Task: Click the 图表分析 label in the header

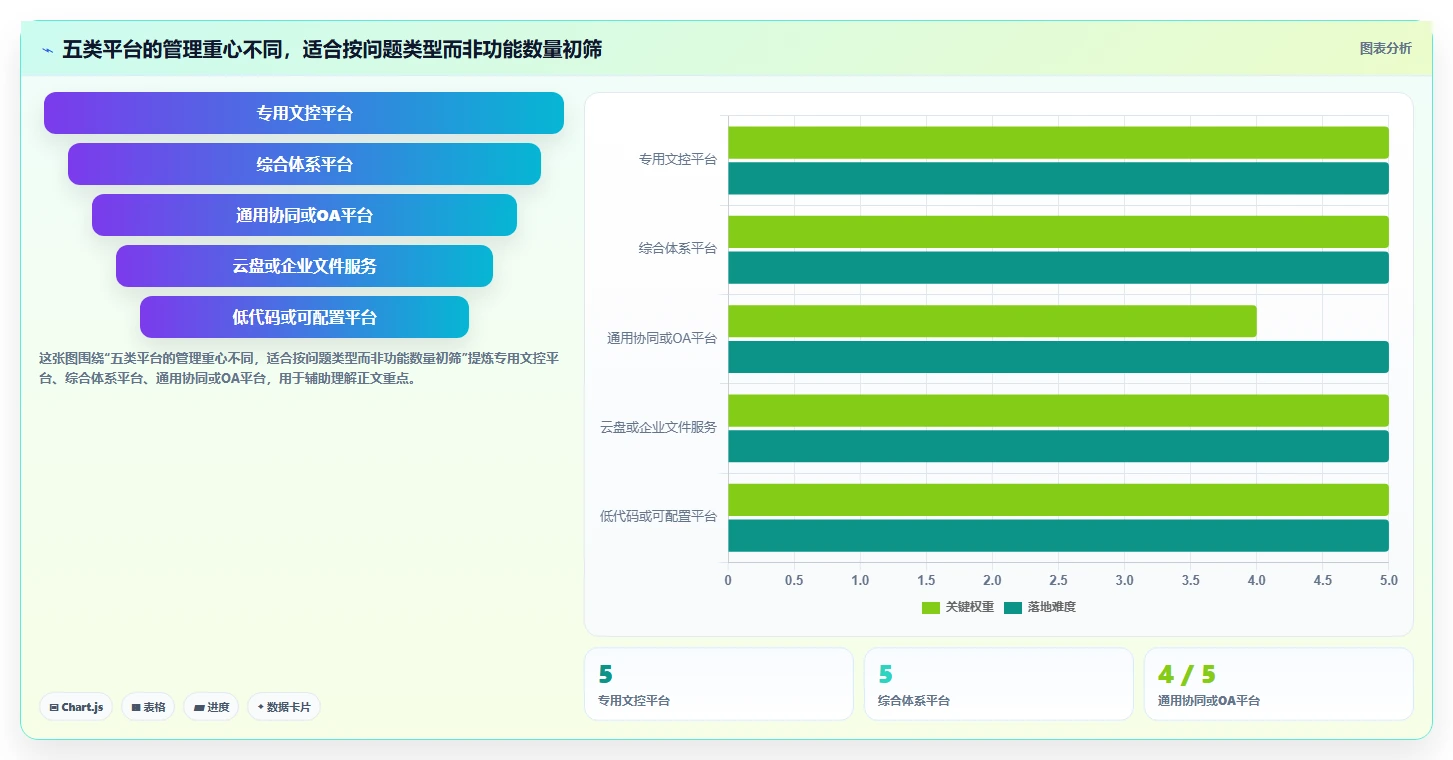Action: pyautogui.click(x=1385, y=48)
